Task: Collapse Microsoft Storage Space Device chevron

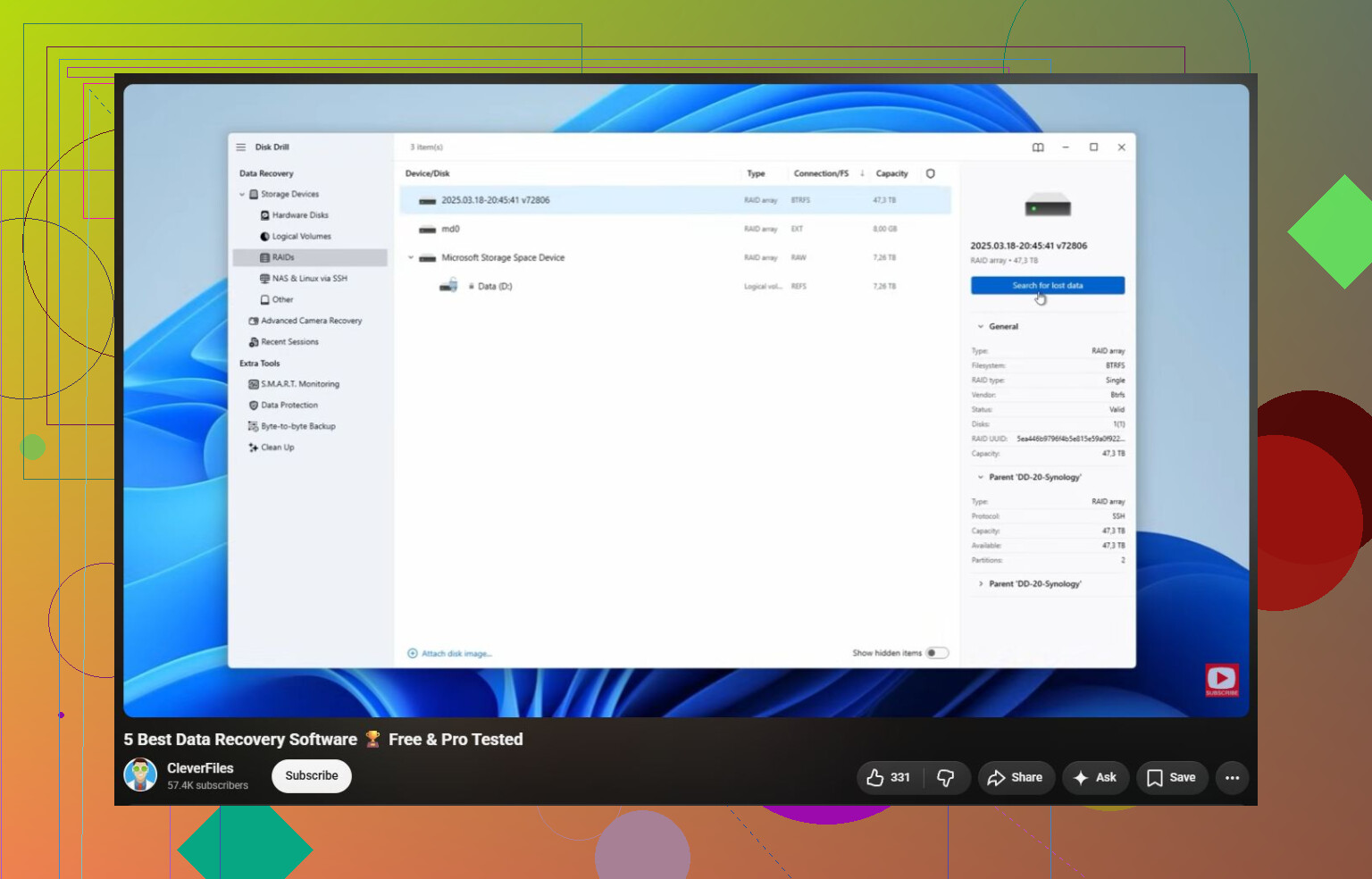Action: point(411,258)
